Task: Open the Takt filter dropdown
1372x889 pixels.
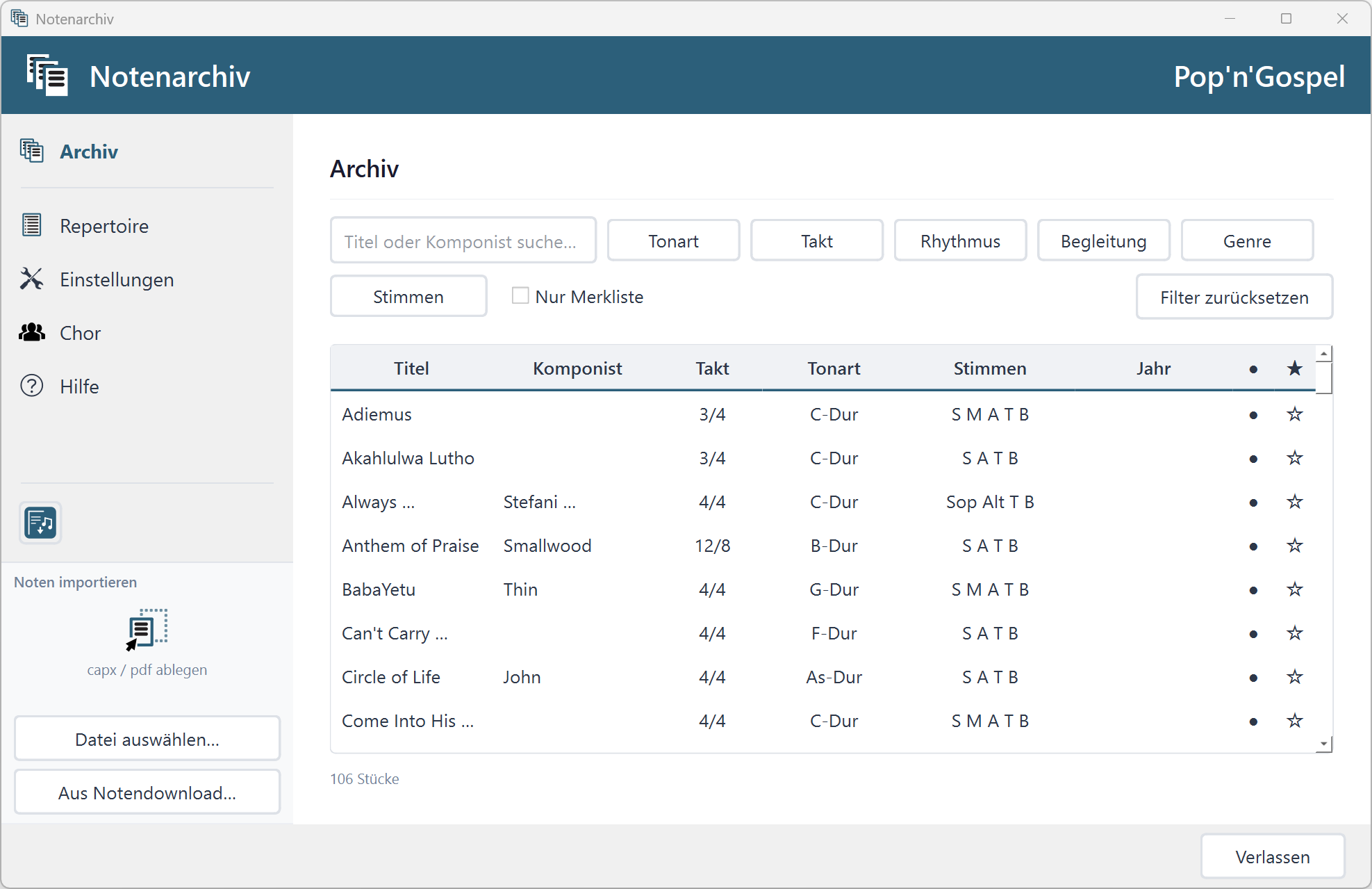Action: pyautogui.click(x=816, y=240)
